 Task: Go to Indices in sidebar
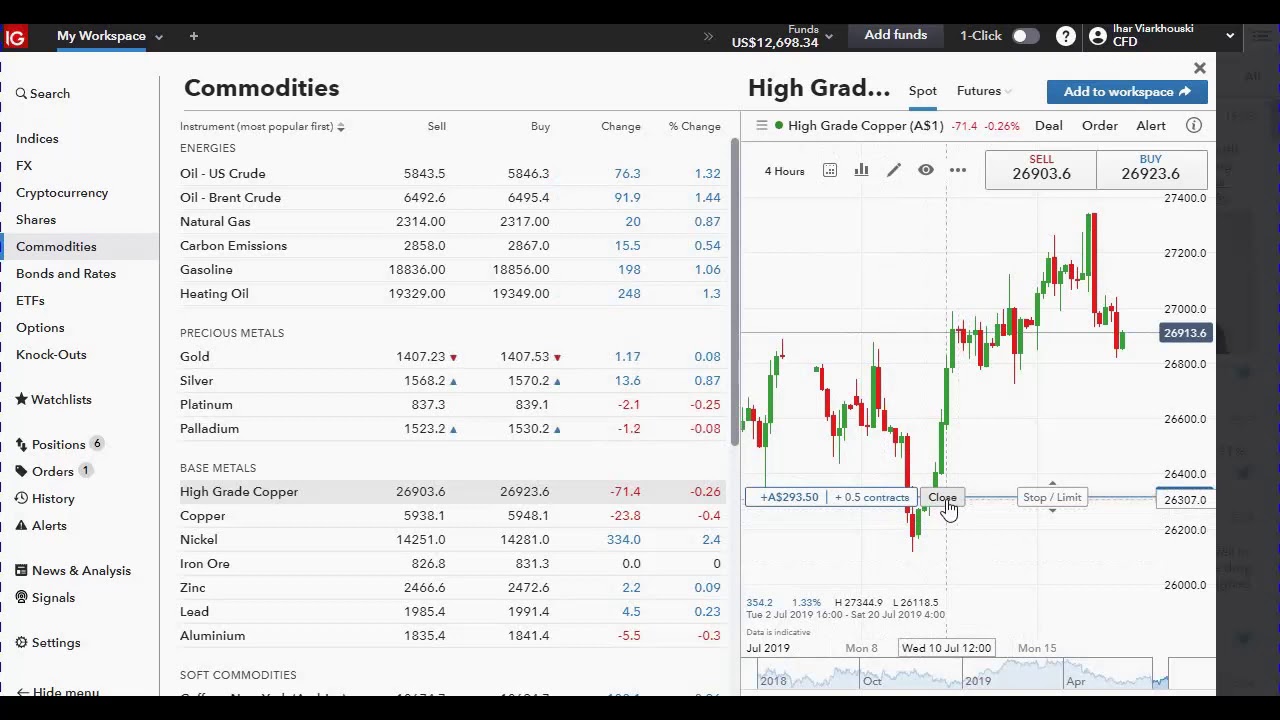(x=37, y=139)
